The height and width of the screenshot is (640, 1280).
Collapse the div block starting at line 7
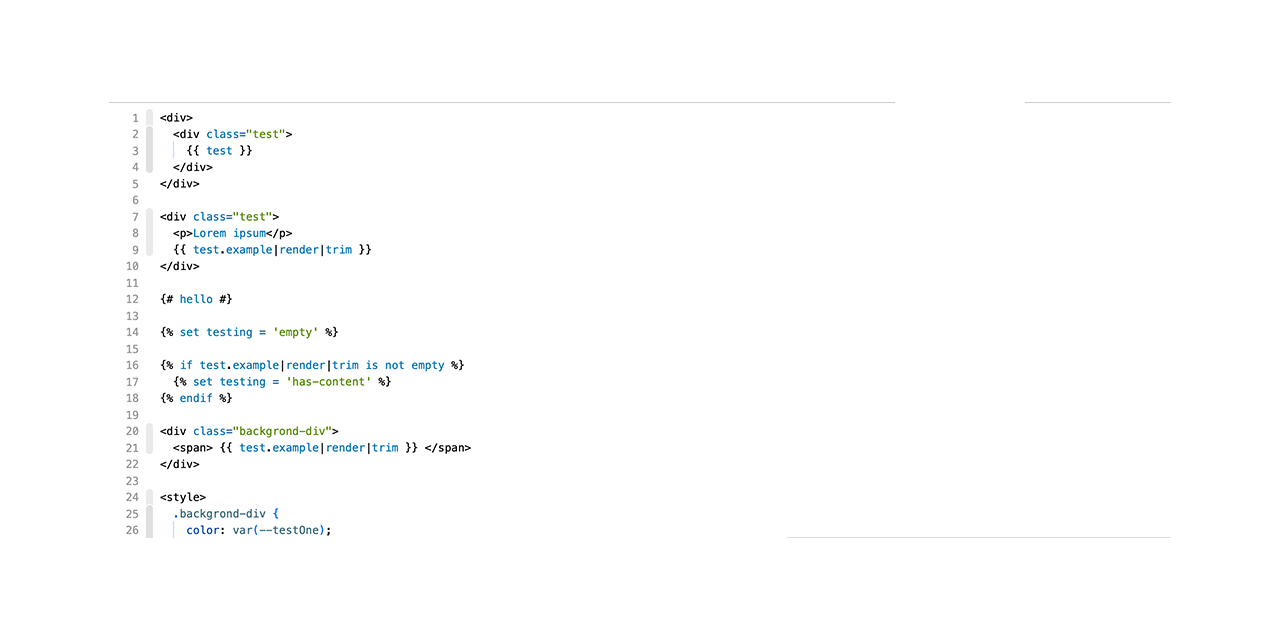148,216
